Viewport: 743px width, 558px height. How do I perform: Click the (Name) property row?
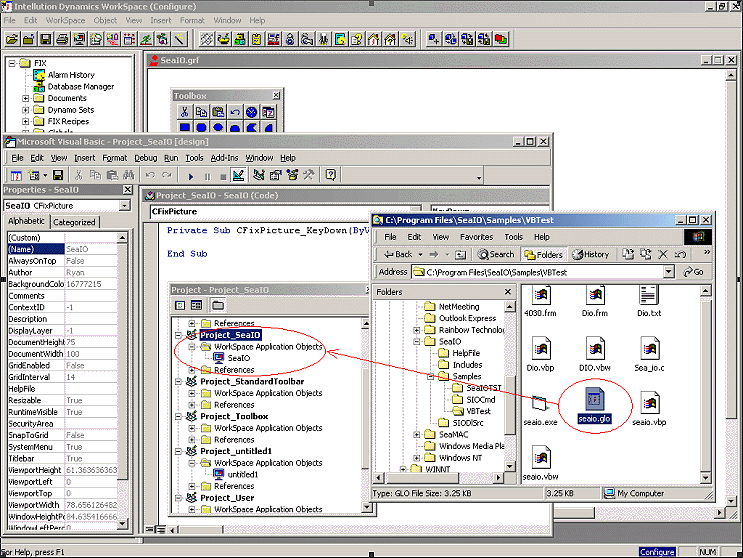tap(62, 249)
